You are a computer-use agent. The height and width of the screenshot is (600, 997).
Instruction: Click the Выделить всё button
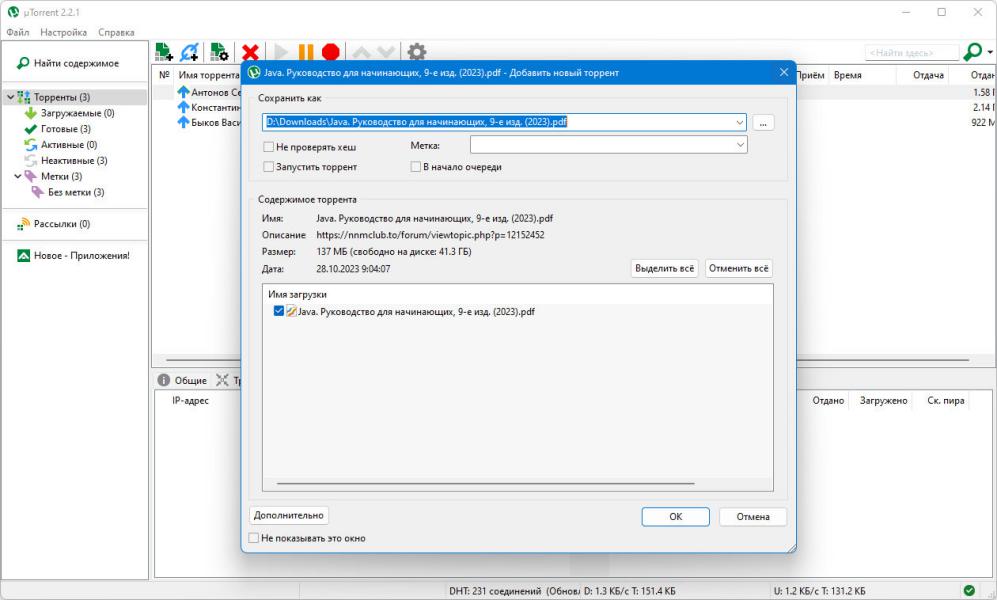(x=664, y=268)
